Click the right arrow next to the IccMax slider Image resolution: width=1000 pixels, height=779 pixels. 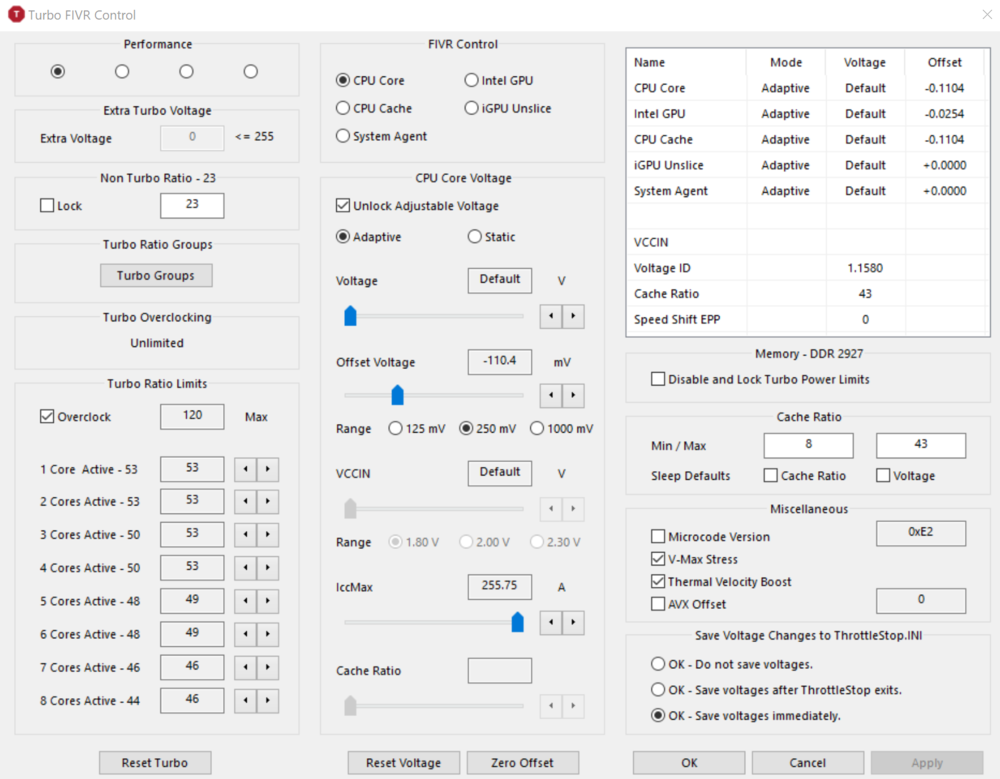572,623
